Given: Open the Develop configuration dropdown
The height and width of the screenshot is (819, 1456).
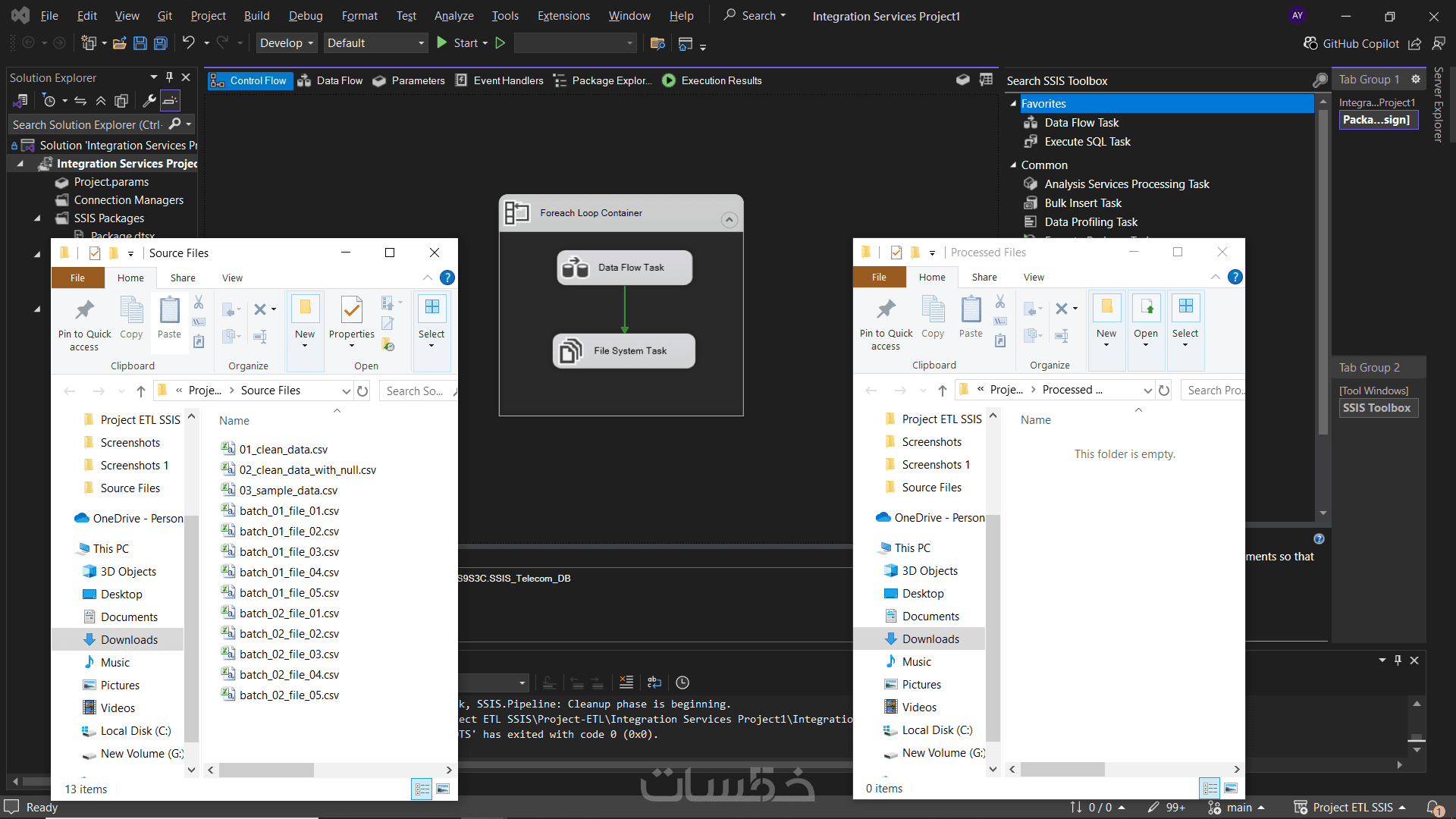Looking at the screenshot, I should coord(287,43).
